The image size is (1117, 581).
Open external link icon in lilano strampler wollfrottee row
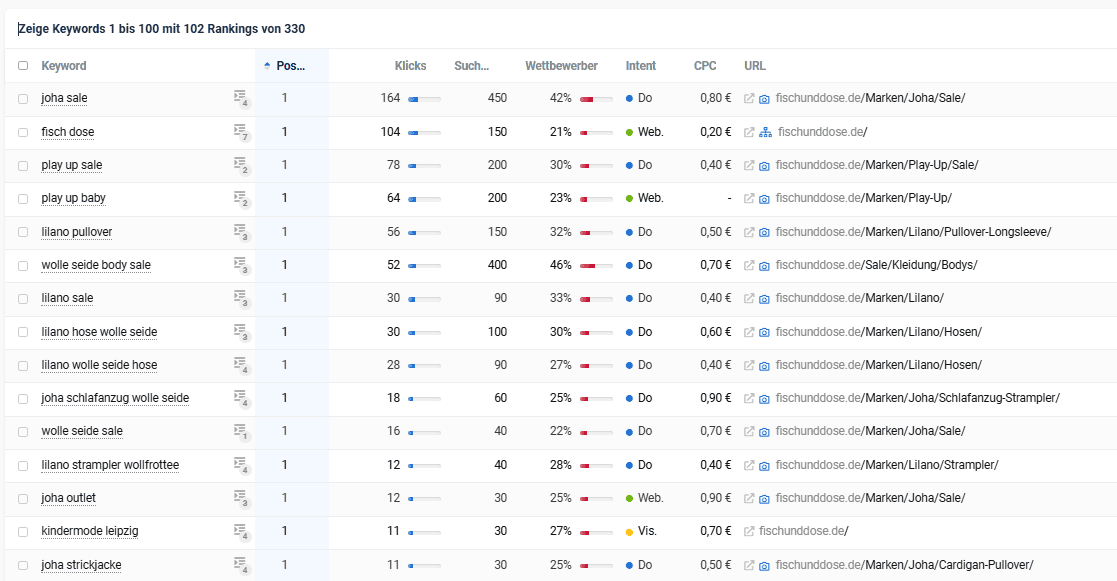[x=749, y=465]
